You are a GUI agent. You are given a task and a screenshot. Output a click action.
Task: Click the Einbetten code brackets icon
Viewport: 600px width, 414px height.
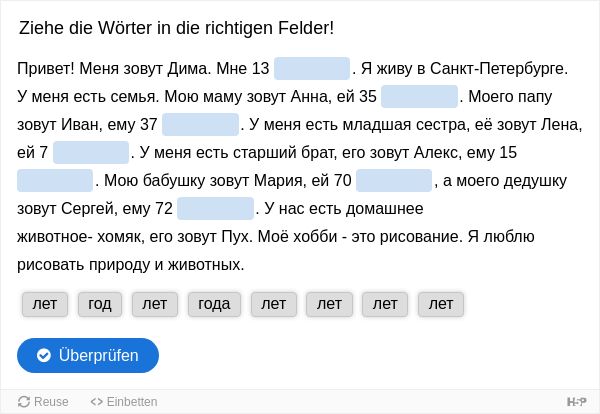[96, 402]
